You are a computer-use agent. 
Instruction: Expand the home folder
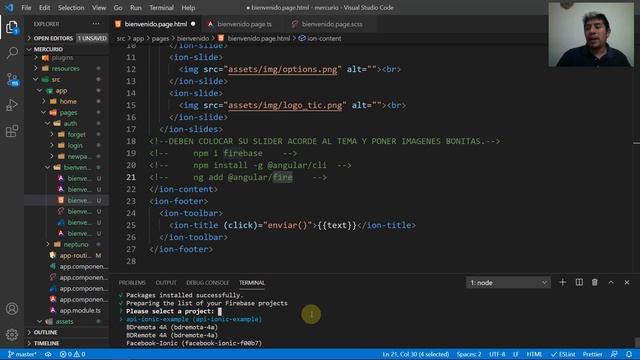pyautogui.click(x=68, y=101)
